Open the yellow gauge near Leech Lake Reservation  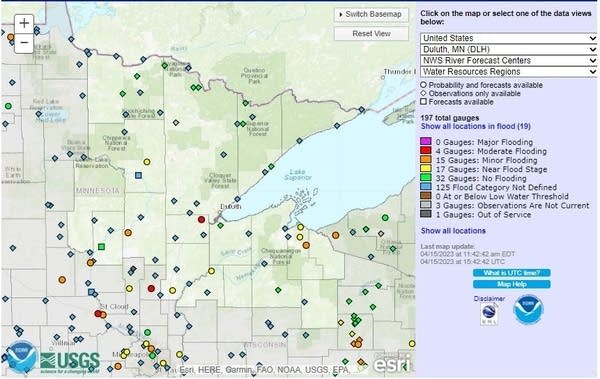coord(147,162)
